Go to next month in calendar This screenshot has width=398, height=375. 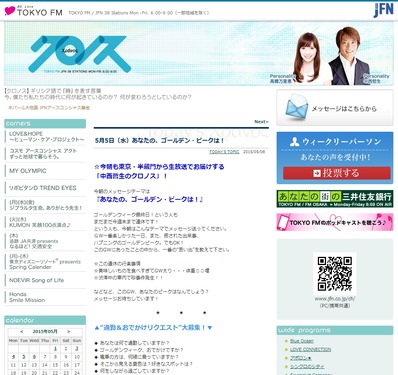click(69, 332)
